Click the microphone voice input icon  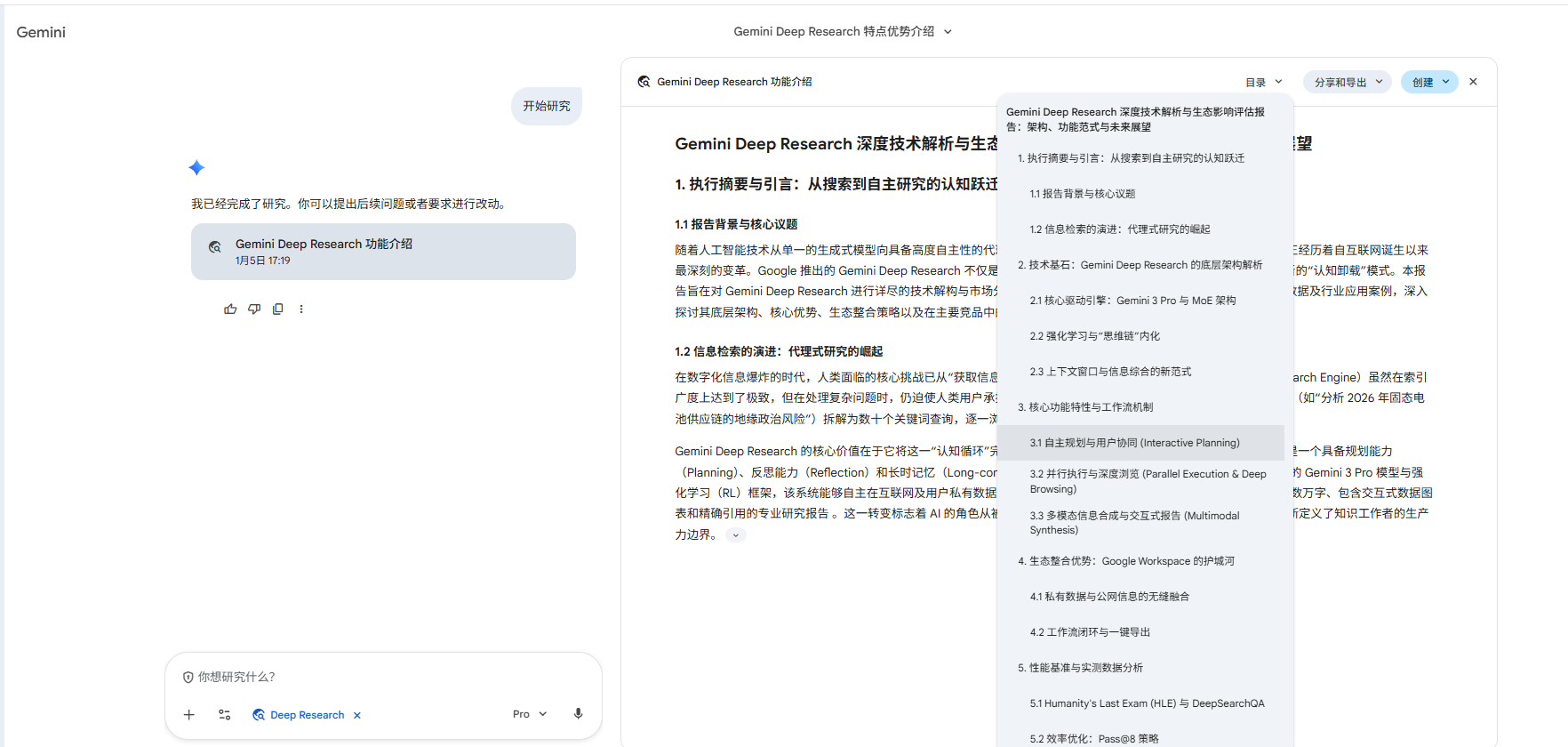point(578,714)
